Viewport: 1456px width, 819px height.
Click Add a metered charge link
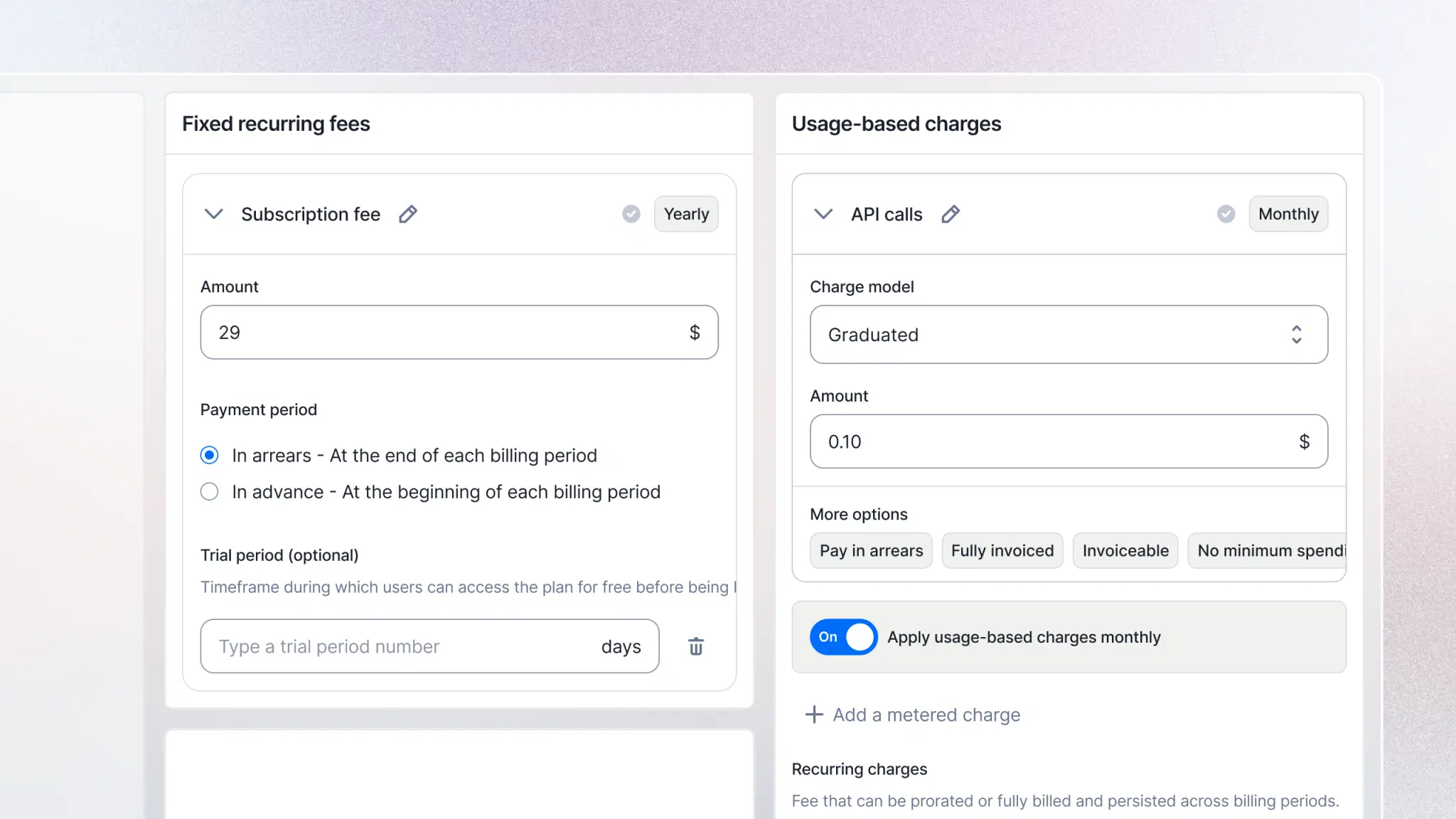(926, 714)
